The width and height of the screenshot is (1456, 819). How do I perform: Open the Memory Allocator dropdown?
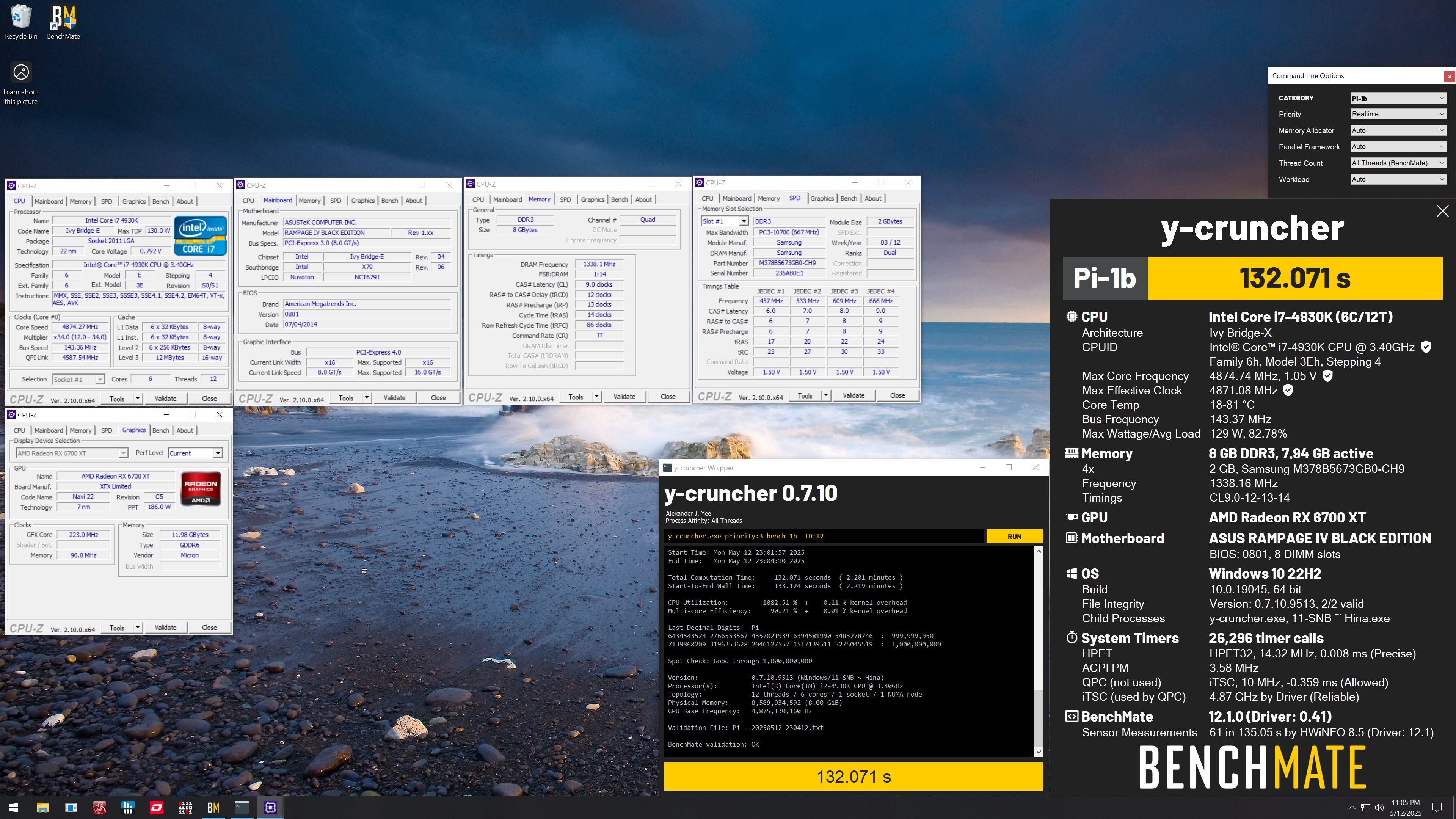point(1398,130)
